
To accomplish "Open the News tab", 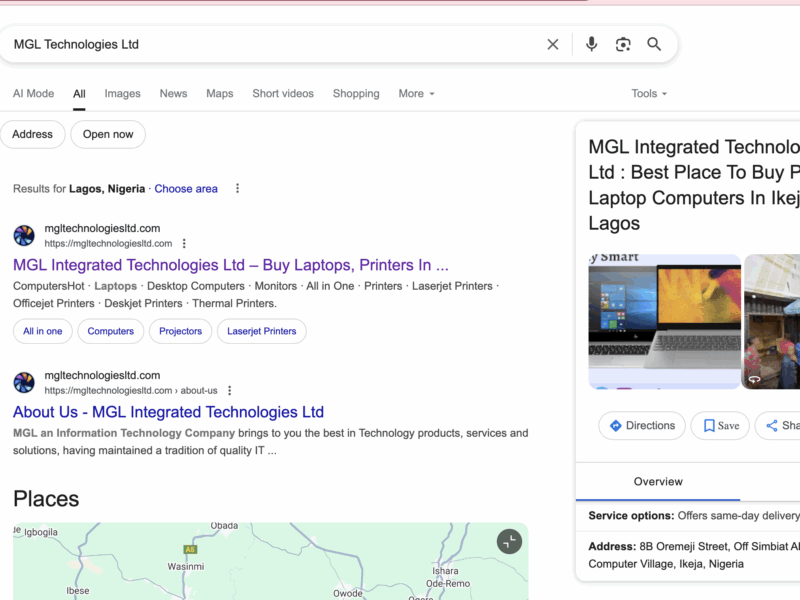I will (x=173, y=94).
